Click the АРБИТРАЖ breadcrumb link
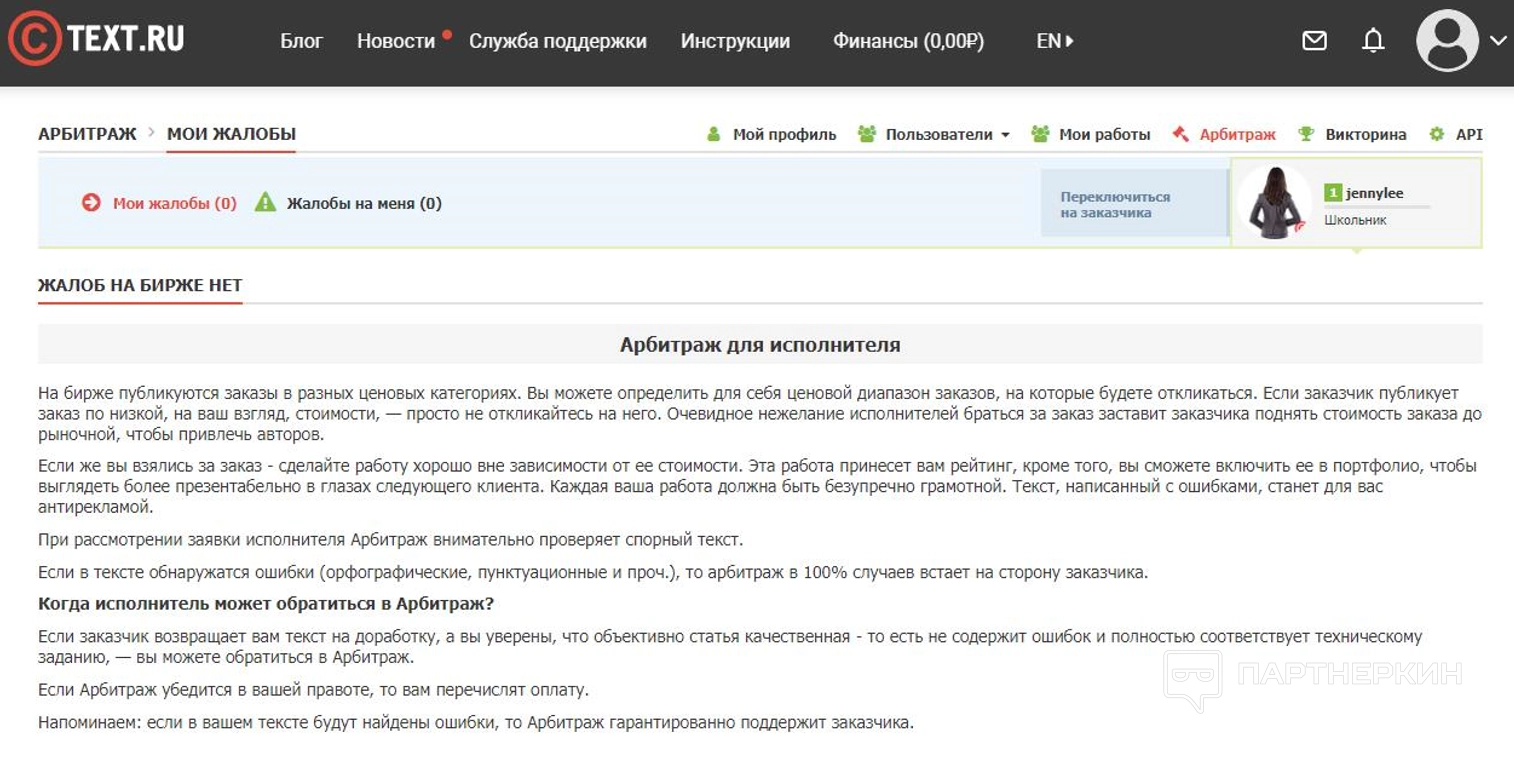Screen dimensions: 1514x766 tap(87, 134)
